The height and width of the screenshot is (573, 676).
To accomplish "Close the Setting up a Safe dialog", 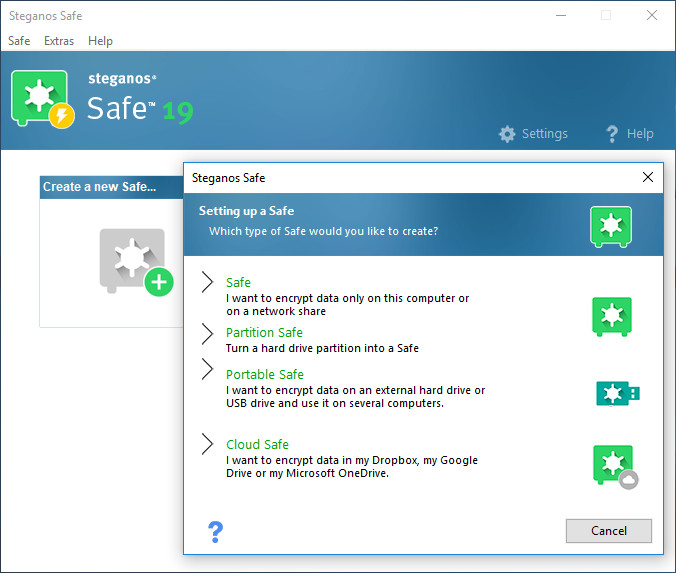I will pos(648,177).
